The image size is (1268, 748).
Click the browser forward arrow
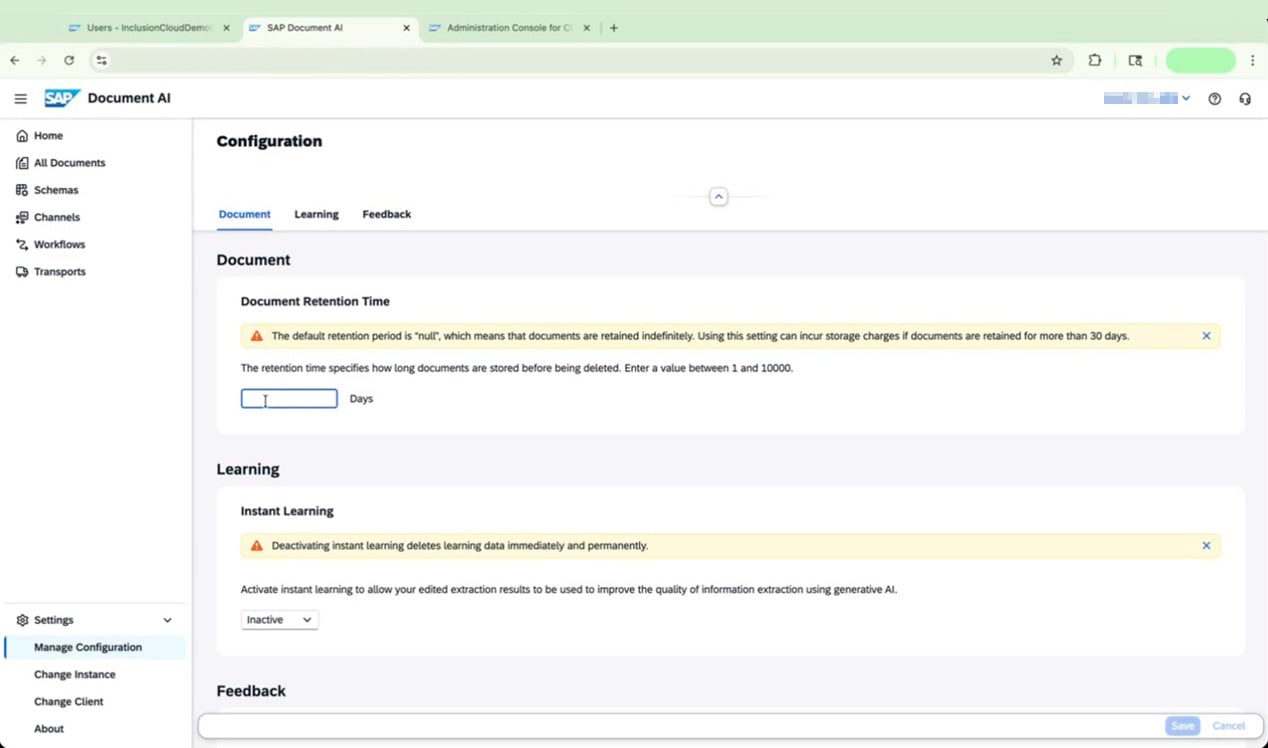[x=42, y=60]
